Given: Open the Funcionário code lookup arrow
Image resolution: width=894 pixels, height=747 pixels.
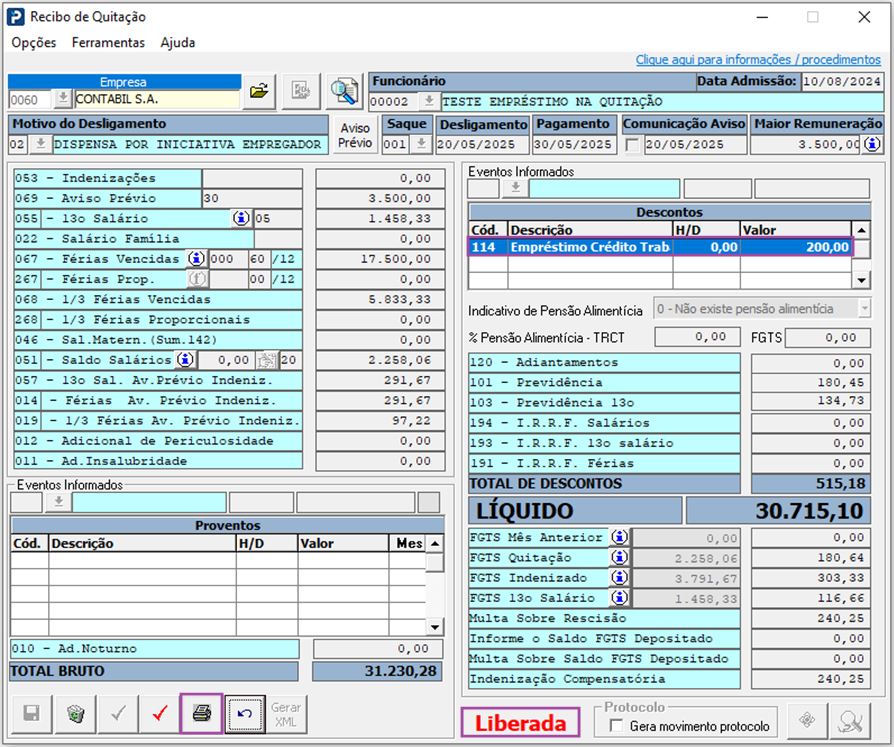Looking at the screenshot, I should (x=429, y=102).
